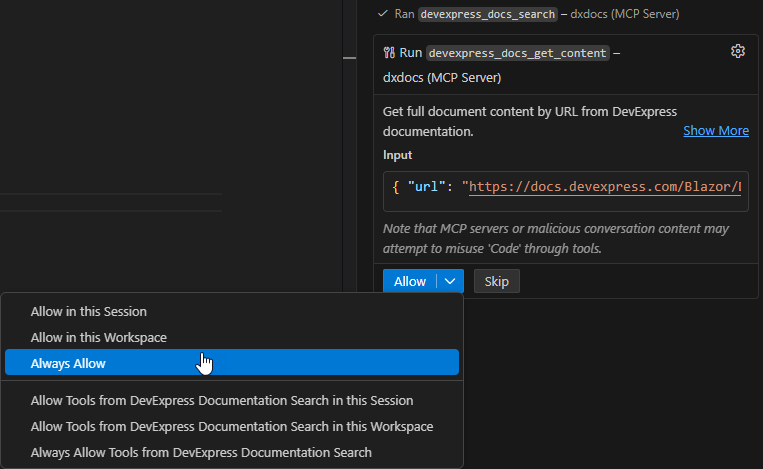This screenshot has width=763, height=469.
Task: Open the tool configuration gear icon
Action: [738, 51]
